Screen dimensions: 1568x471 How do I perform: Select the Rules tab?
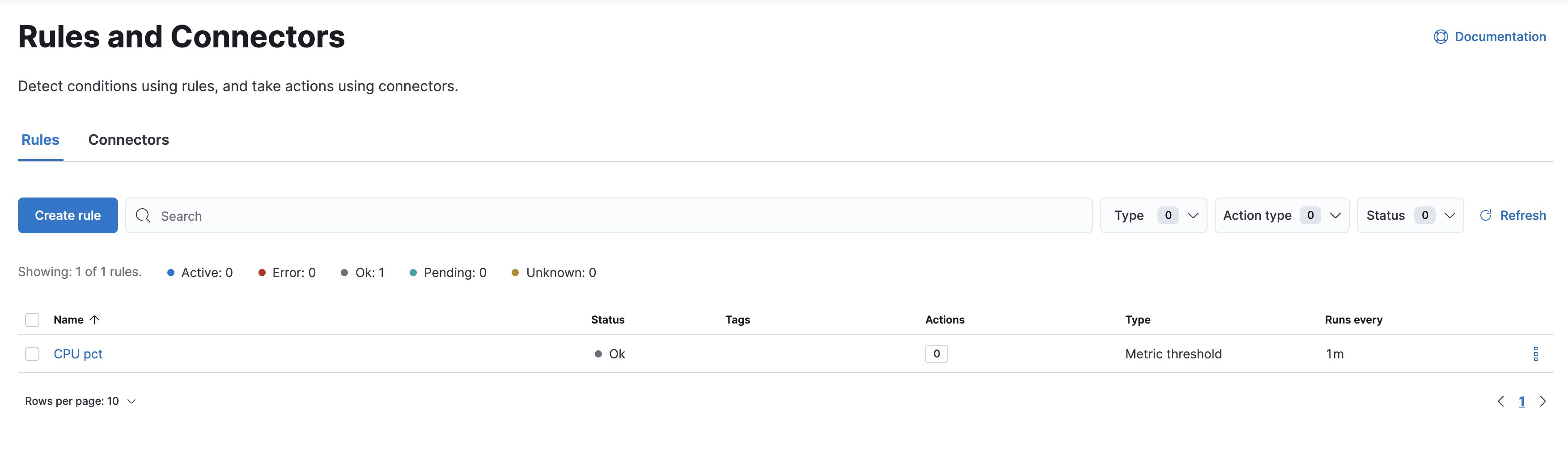[40, 140]
